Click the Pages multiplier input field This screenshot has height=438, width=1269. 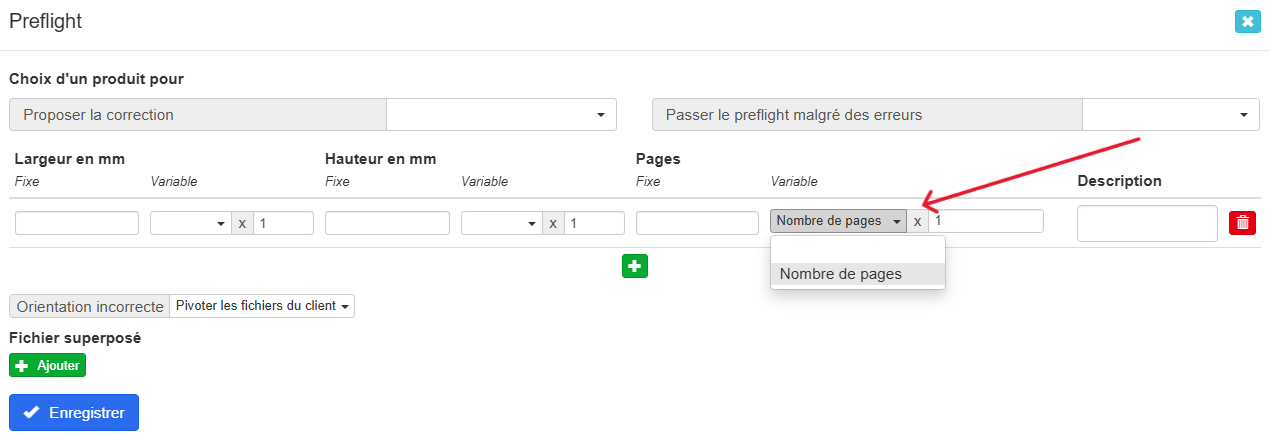click(986, 221)
